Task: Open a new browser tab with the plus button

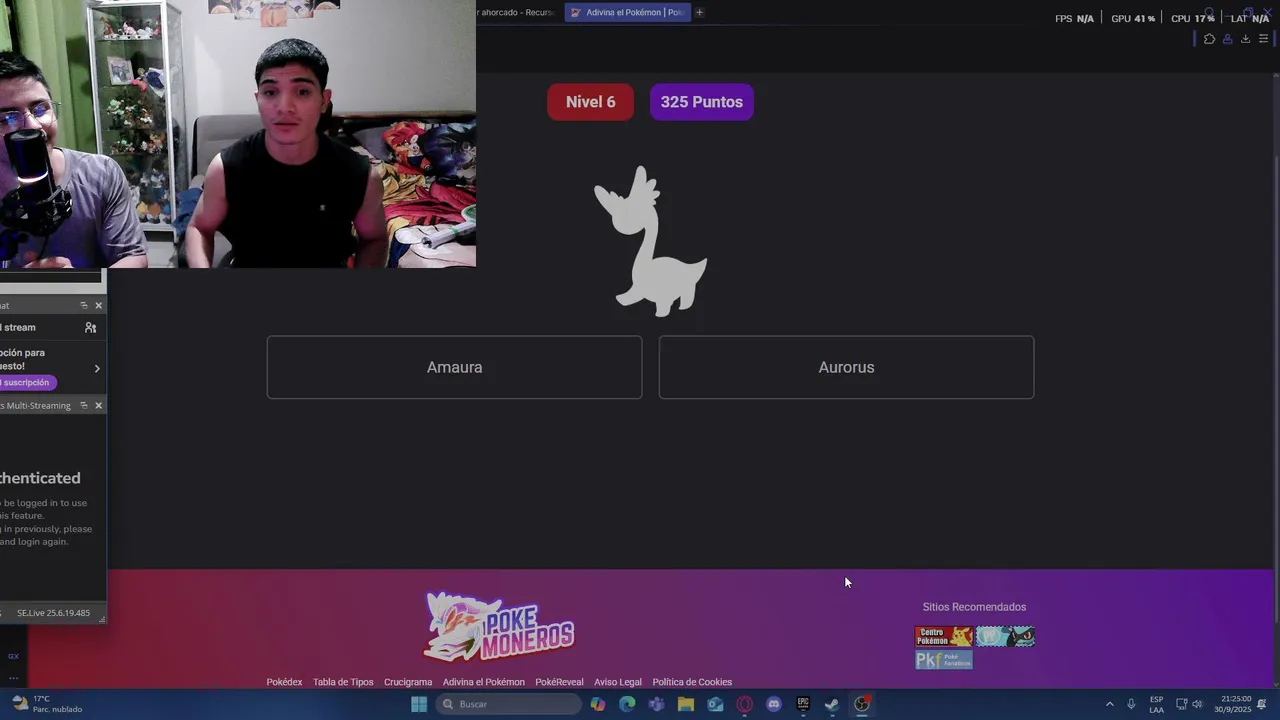Action: 699,12
